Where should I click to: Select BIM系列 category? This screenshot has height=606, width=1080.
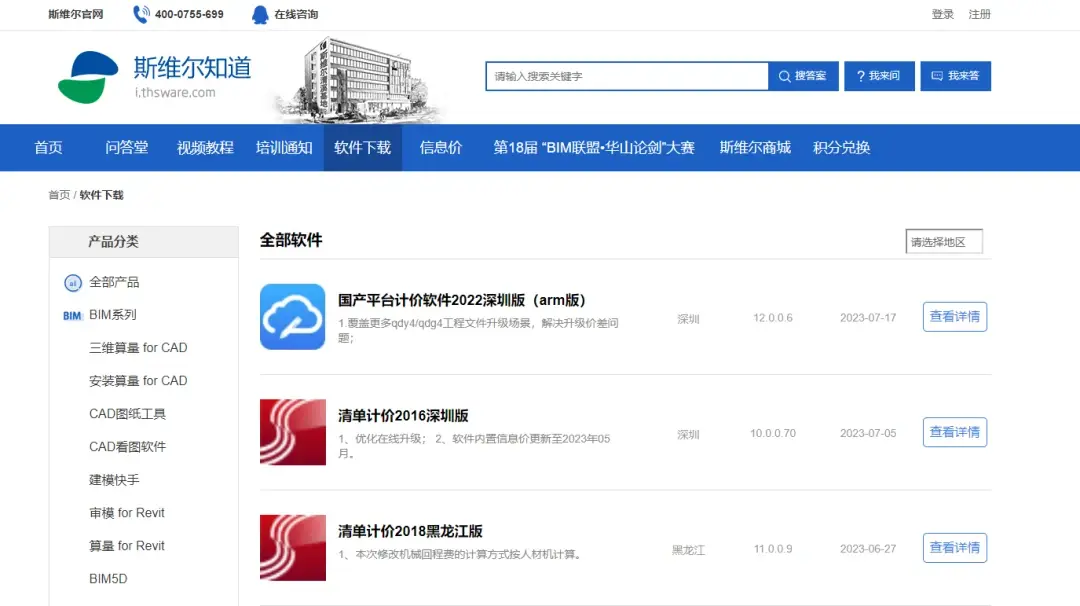[113, 315]
